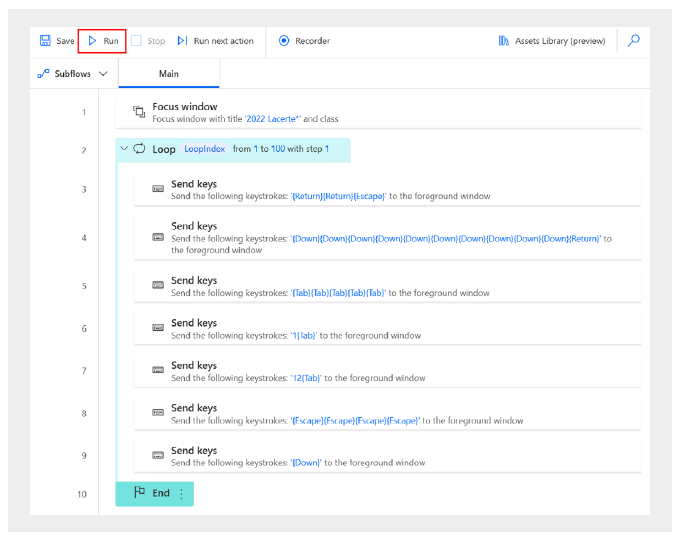Collapse the Loop block chevron
Screen dimensions: 676x555
click(x=124, y=149)
